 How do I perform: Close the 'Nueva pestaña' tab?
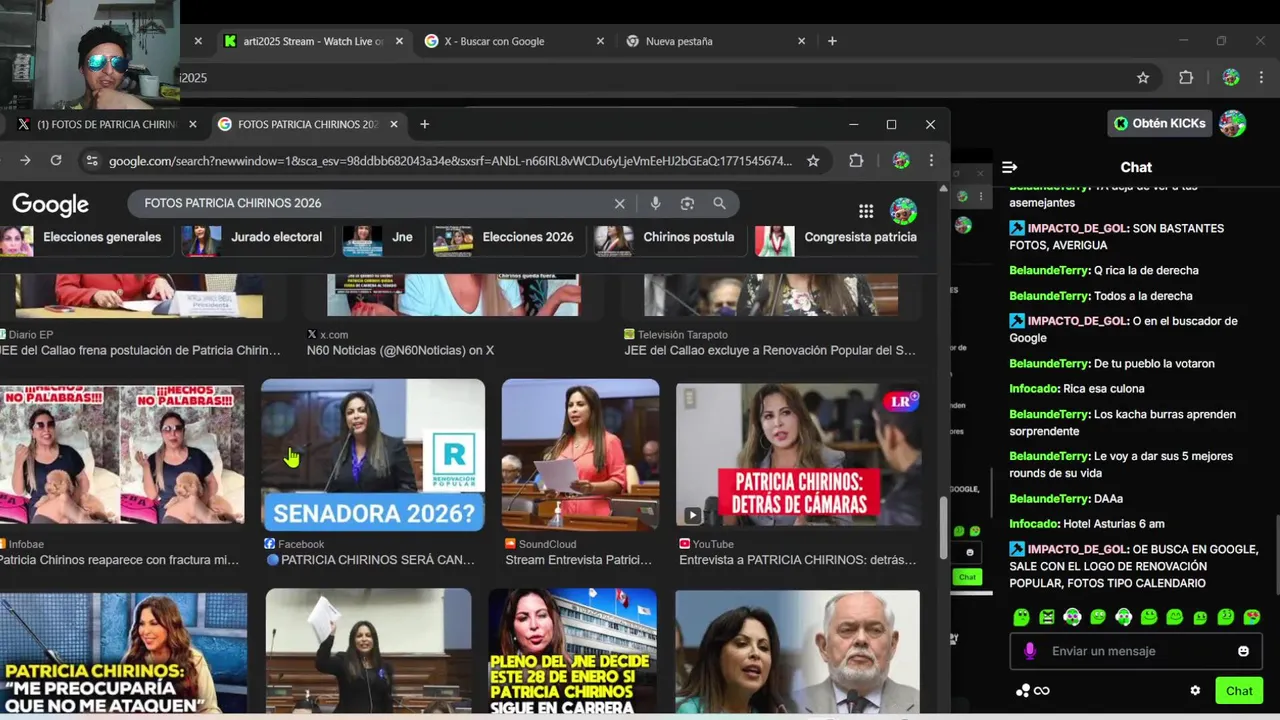pos(801,41)
